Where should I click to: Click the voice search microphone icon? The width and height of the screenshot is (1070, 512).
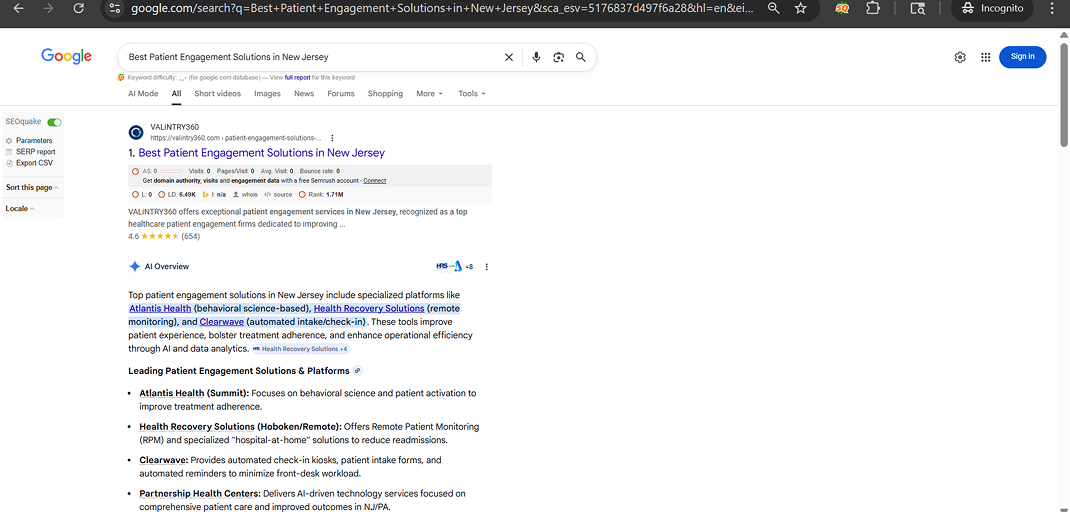(536, 57)
